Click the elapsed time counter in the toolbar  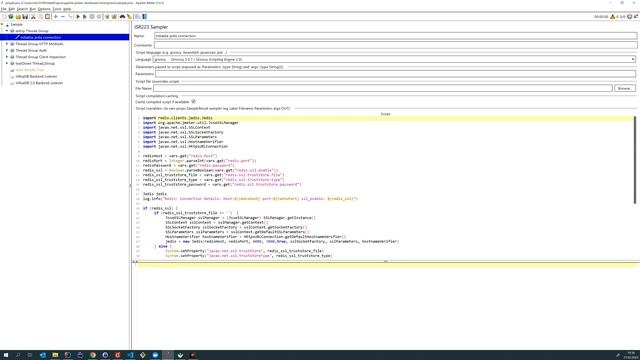tap(601, 17)
